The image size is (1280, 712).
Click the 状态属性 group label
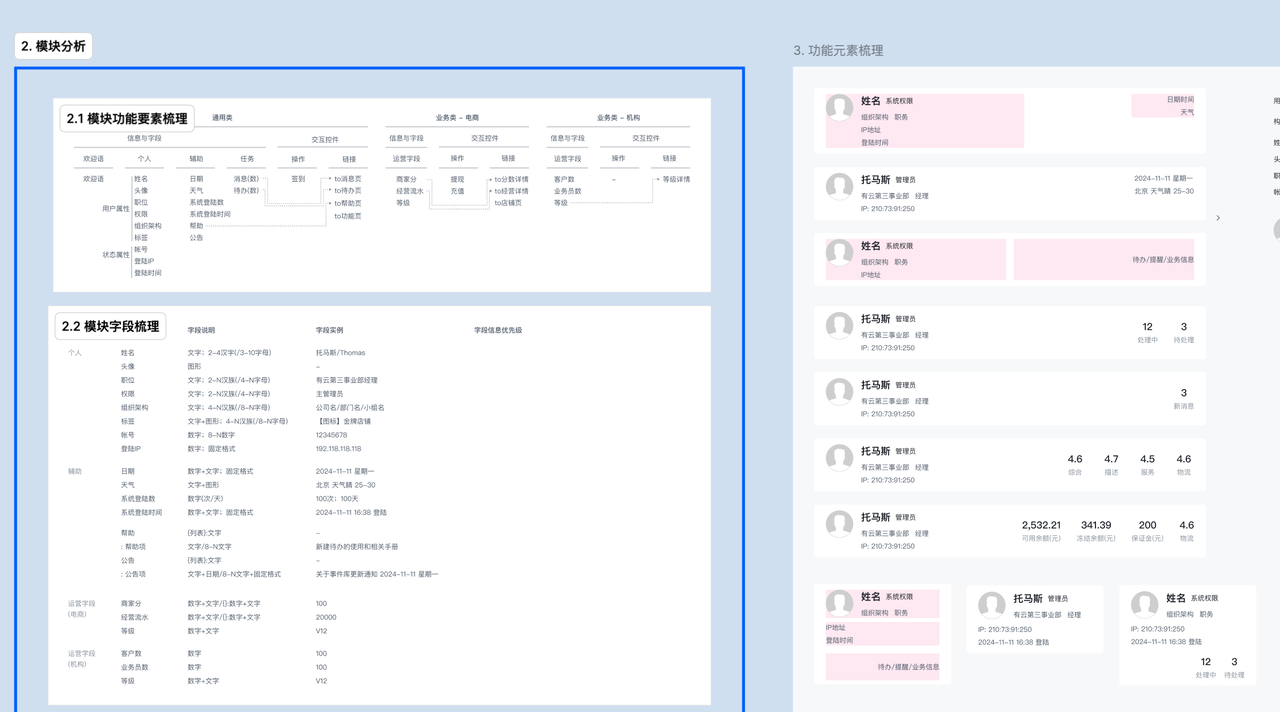(x=116, y=255)
